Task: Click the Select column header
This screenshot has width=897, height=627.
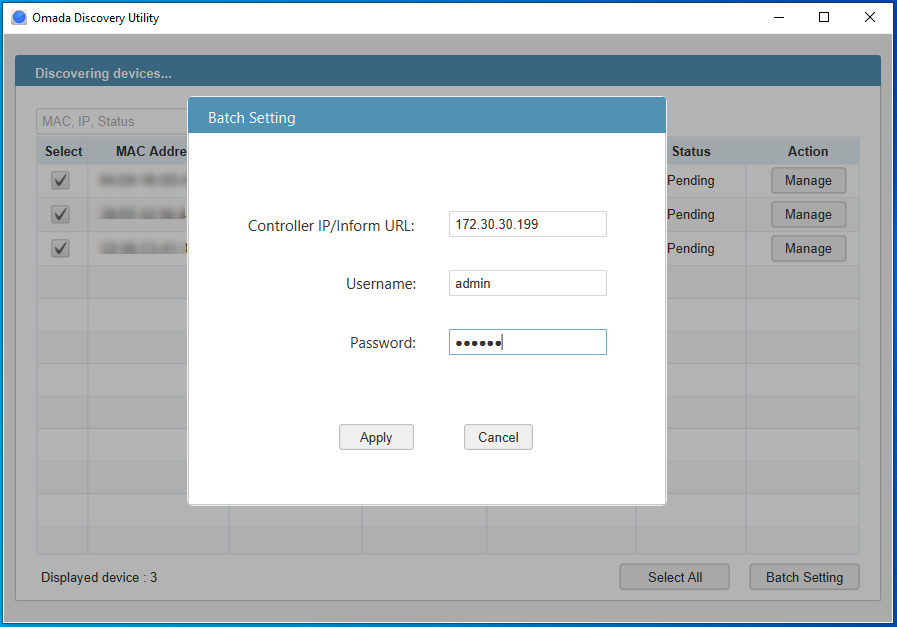Action: pyautogui.click(x=63, y=151)
